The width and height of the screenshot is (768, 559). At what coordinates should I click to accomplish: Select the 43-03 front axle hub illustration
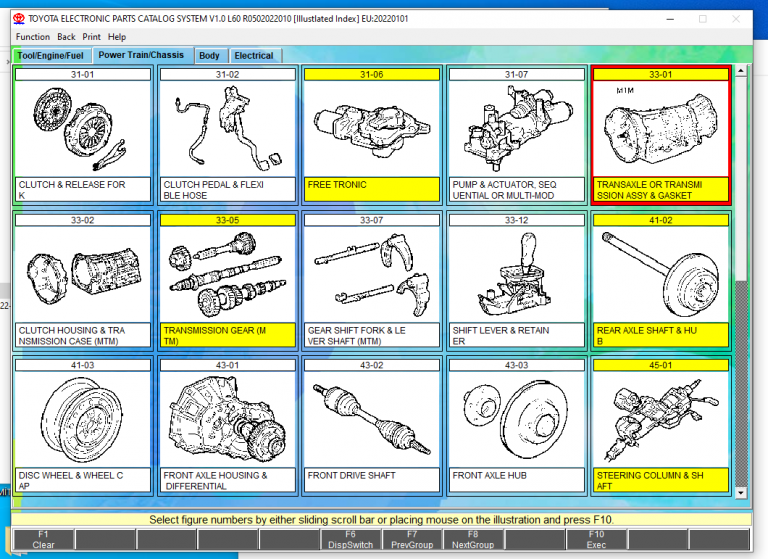pos(516,419)
